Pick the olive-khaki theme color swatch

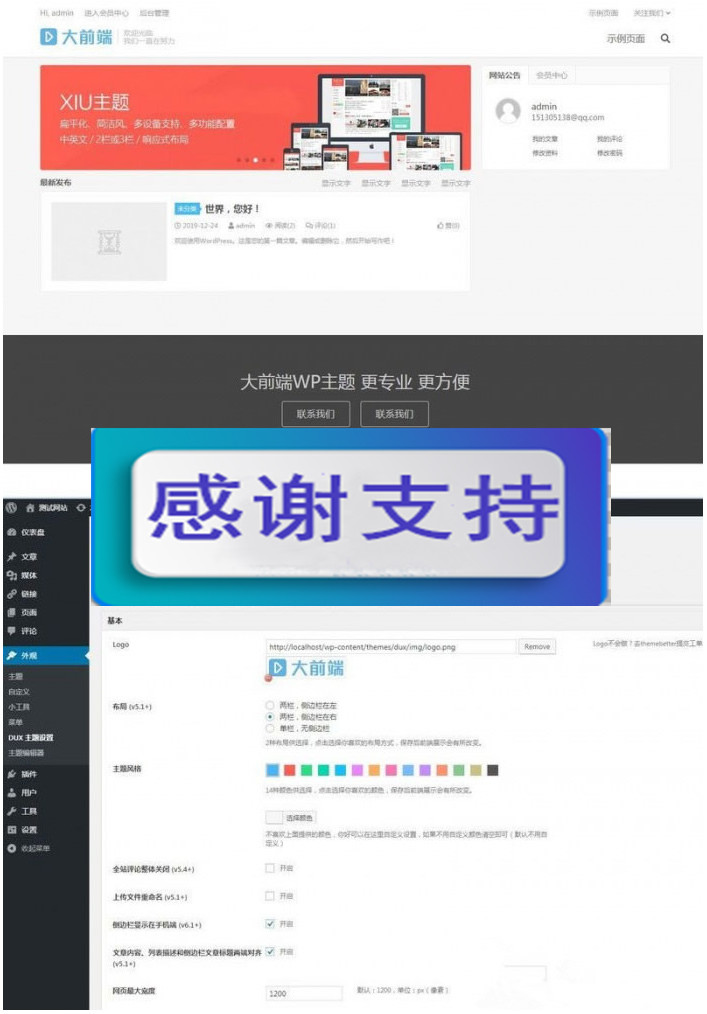point(476,770)
